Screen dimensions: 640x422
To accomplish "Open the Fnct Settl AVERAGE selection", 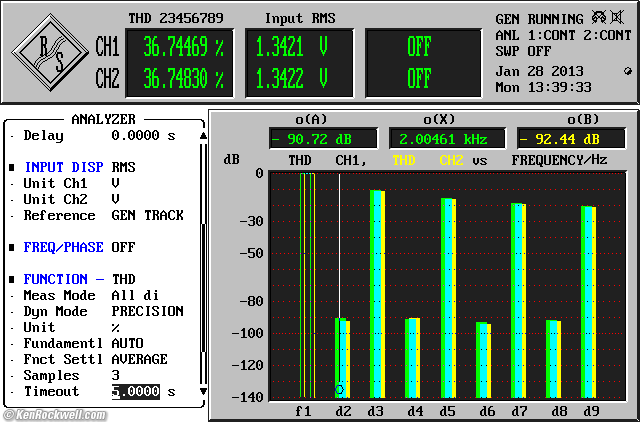I will click(139, 359).
